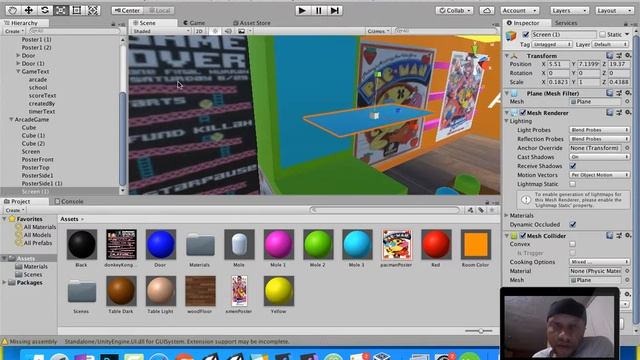The width and height of the screenshot is (640, 360).
Task: Open Transform component help icon
Action: click(x=609, y=56)
